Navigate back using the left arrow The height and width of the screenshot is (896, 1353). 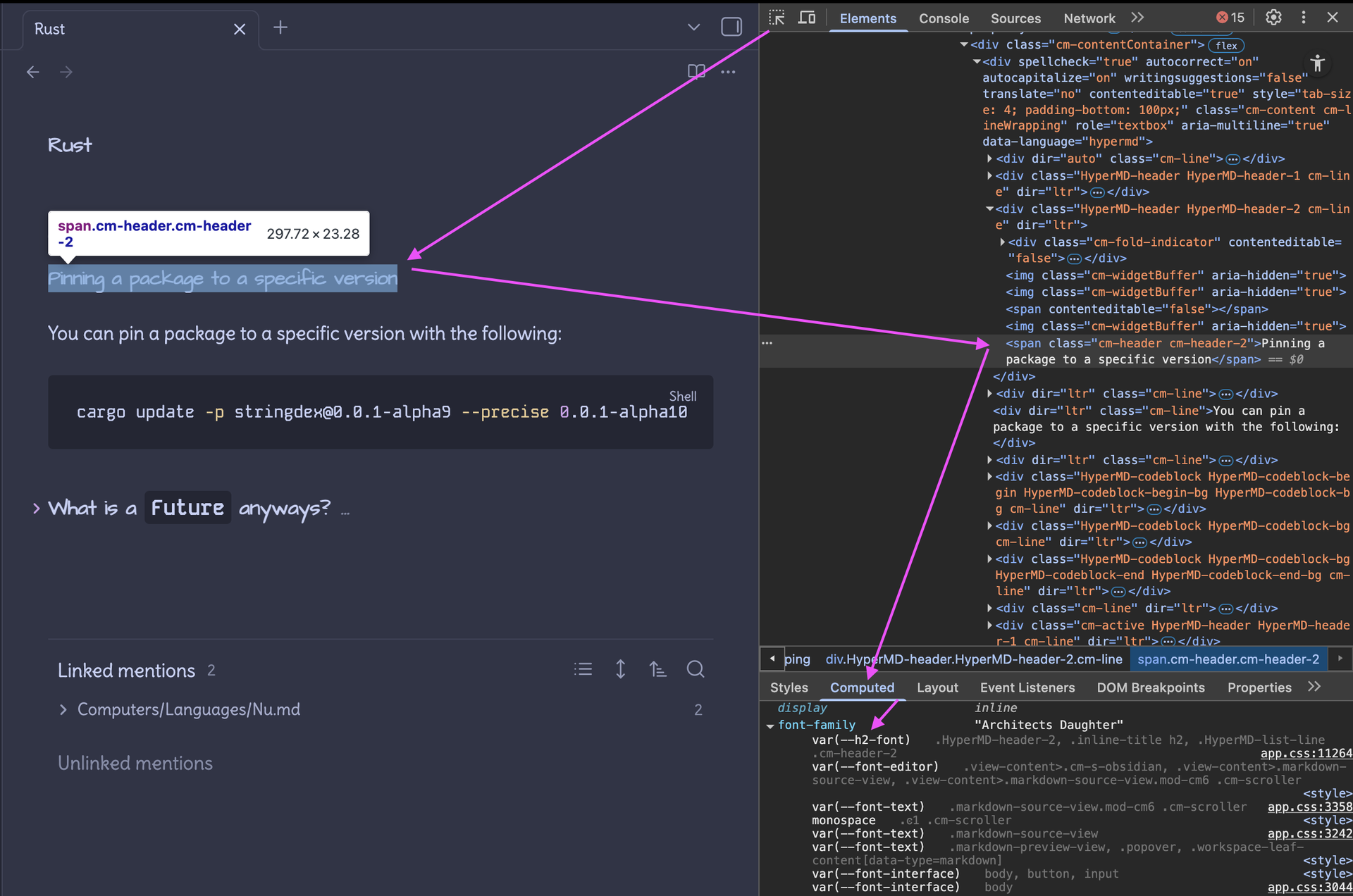pyautogui.click(x=32, y=72)
